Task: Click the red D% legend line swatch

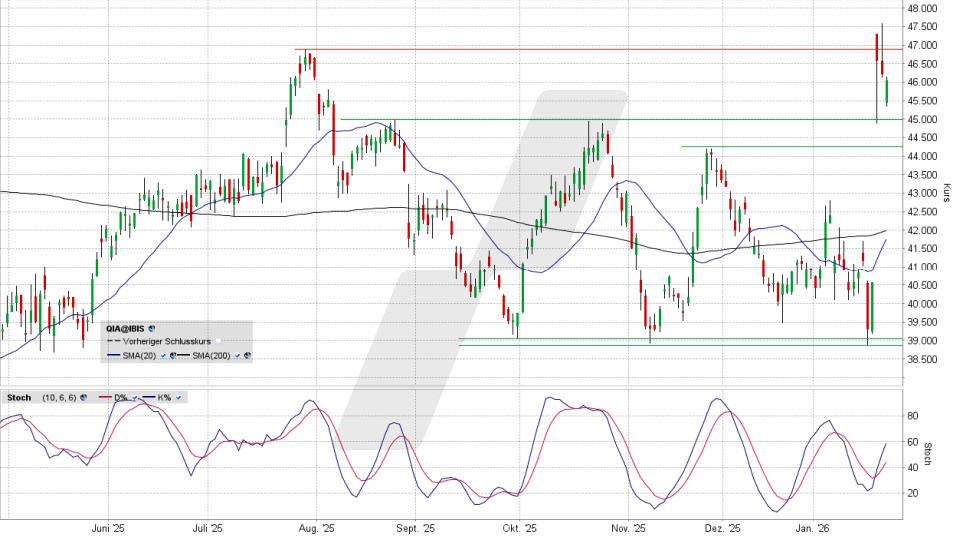Action: pos(105,397)
